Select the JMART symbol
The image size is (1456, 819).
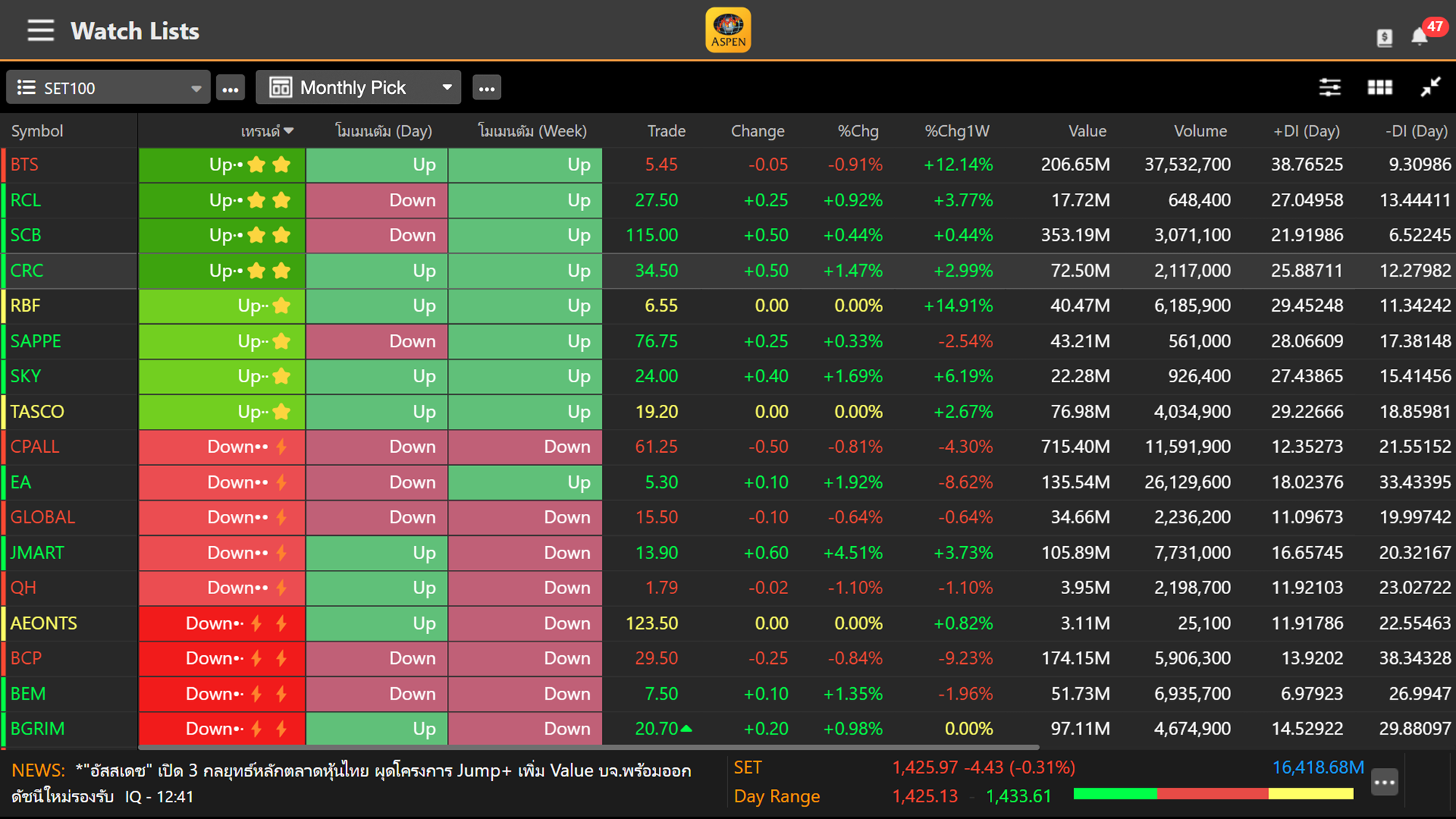37,553
